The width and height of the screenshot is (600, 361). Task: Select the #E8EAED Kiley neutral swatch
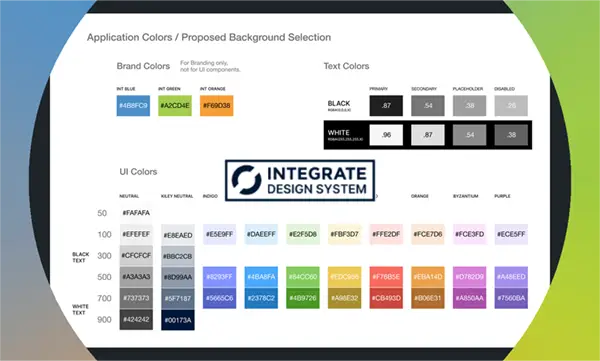[x=178, y=235]
